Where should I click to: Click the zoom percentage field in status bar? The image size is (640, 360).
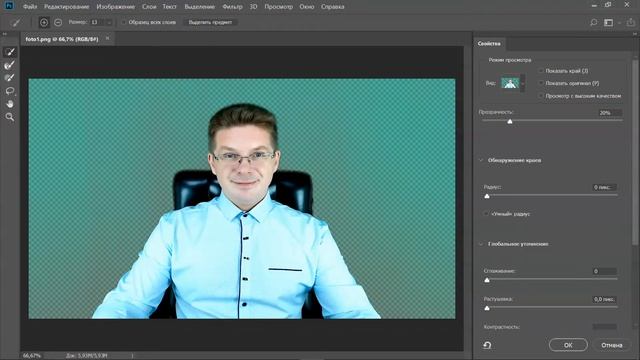[x=31, y=356]
